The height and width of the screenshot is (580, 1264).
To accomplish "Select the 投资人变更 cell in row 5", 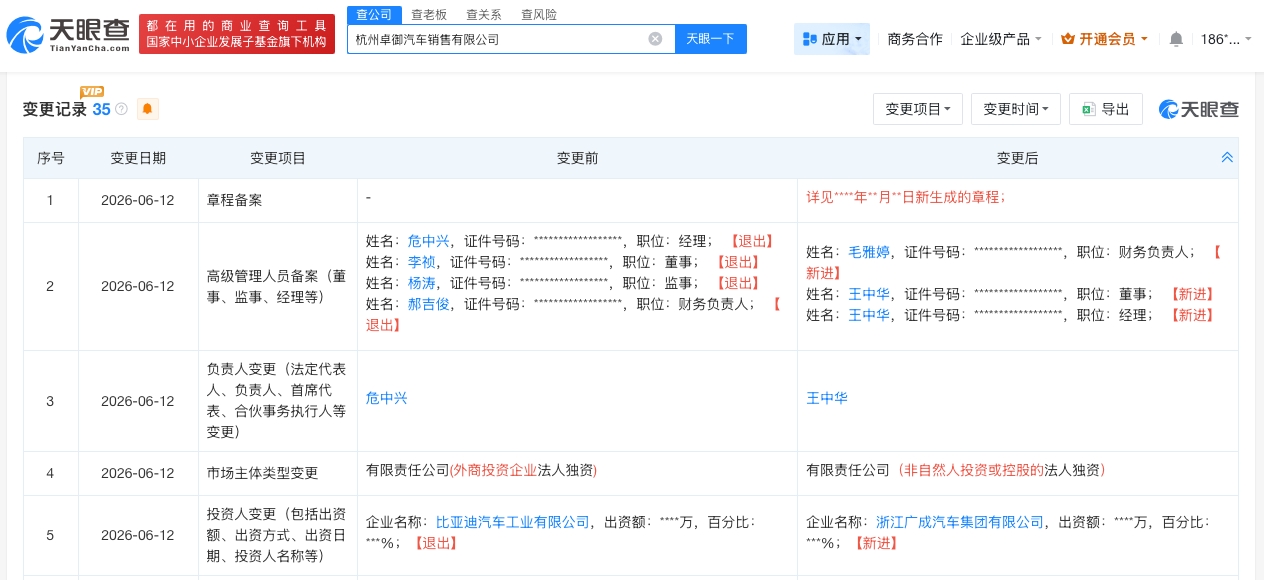I will click(277, 535).
